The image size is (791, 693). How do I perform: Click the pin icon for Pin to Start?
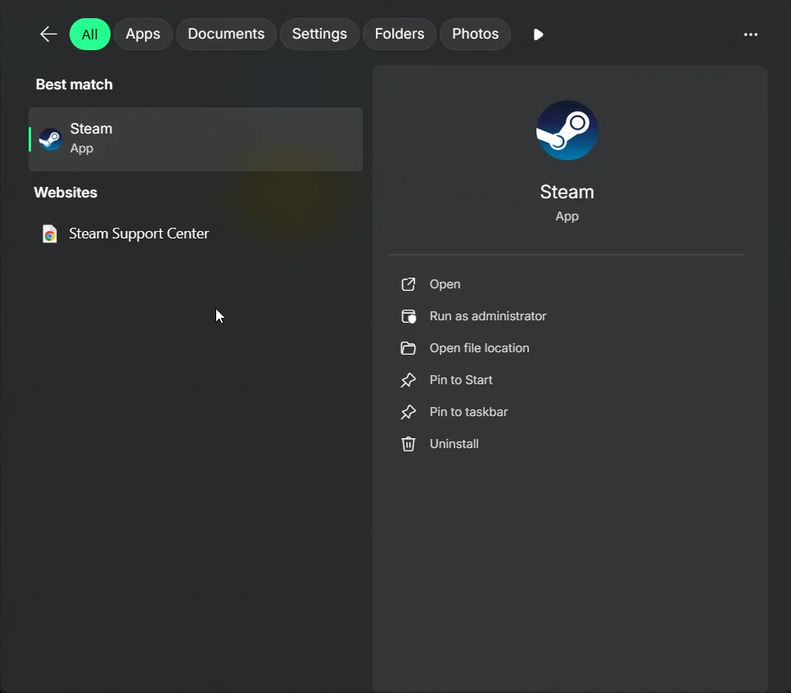[x=408, y=380]
